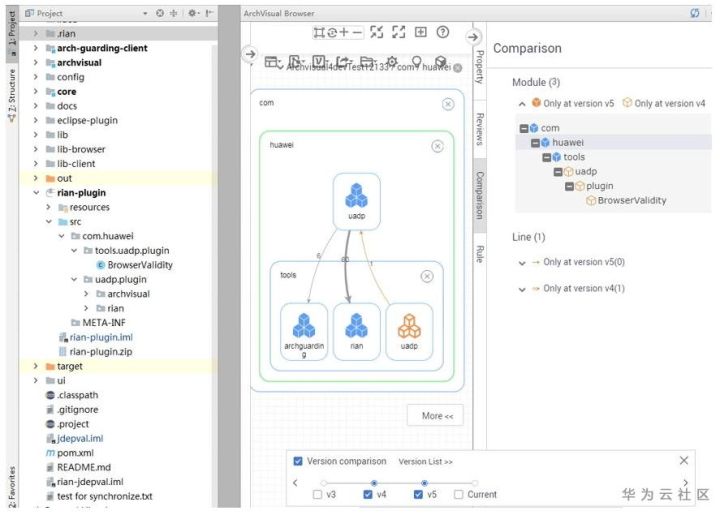The height and width of the screenshot is (515, 720).
Task: Click the rian module node icon
Action: click(x=356, y=325)
